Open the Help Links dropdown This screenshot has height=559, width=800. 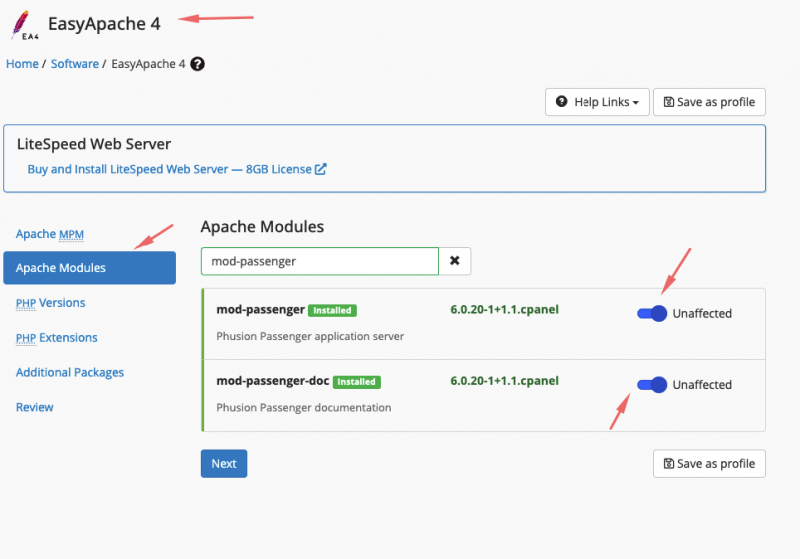(597, 102)
